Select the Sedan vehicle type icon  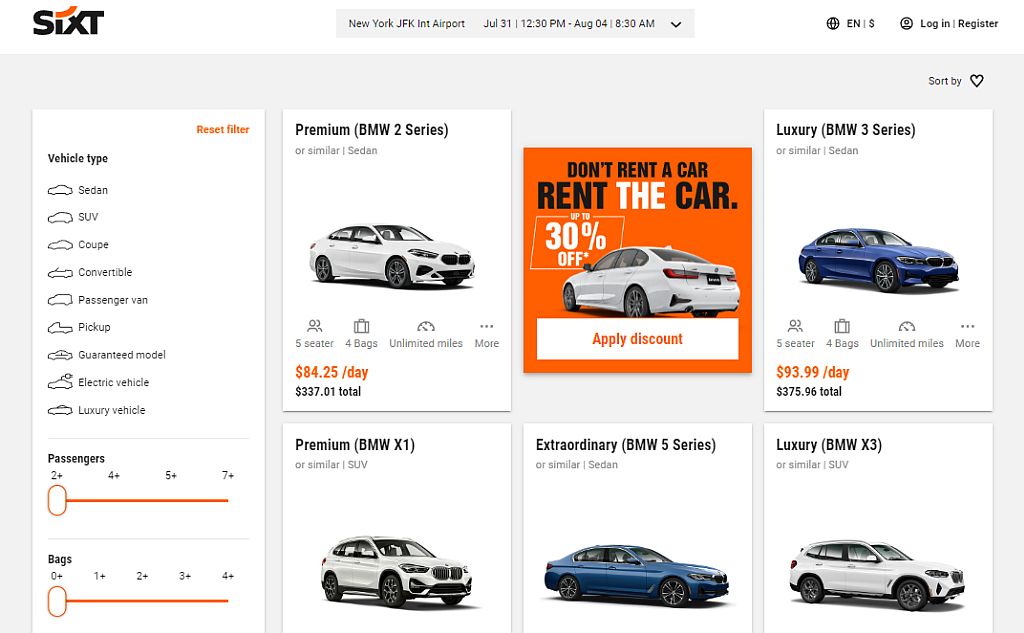coord(58,190)
